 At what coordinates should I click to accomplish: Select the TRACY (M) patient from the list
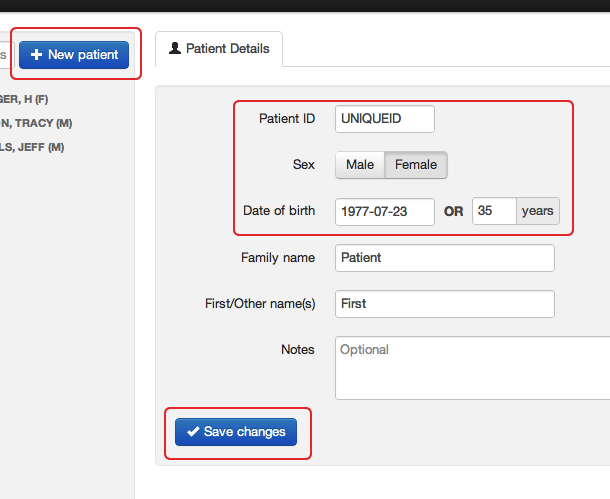click(x=36, y=123)
